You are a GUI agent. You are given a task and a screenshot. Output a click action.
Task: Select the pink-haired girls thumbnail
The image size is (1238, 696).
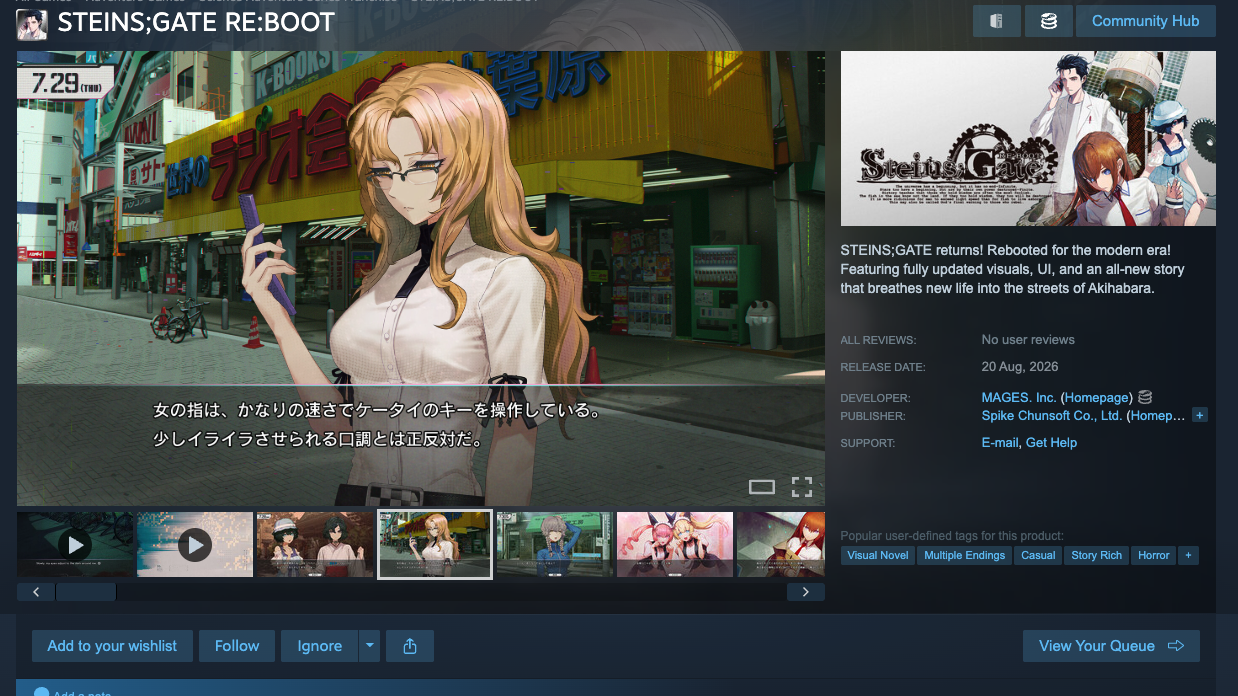pos(675,544)
